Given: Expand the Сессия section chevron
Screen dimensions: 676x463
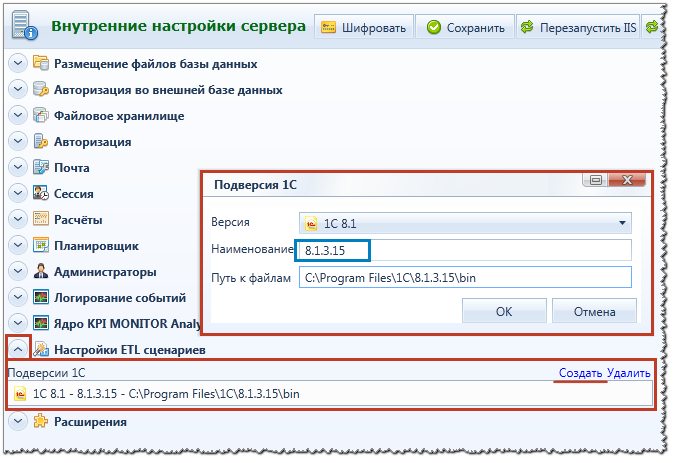Looking at the screenshot, I should pos(18,193).
